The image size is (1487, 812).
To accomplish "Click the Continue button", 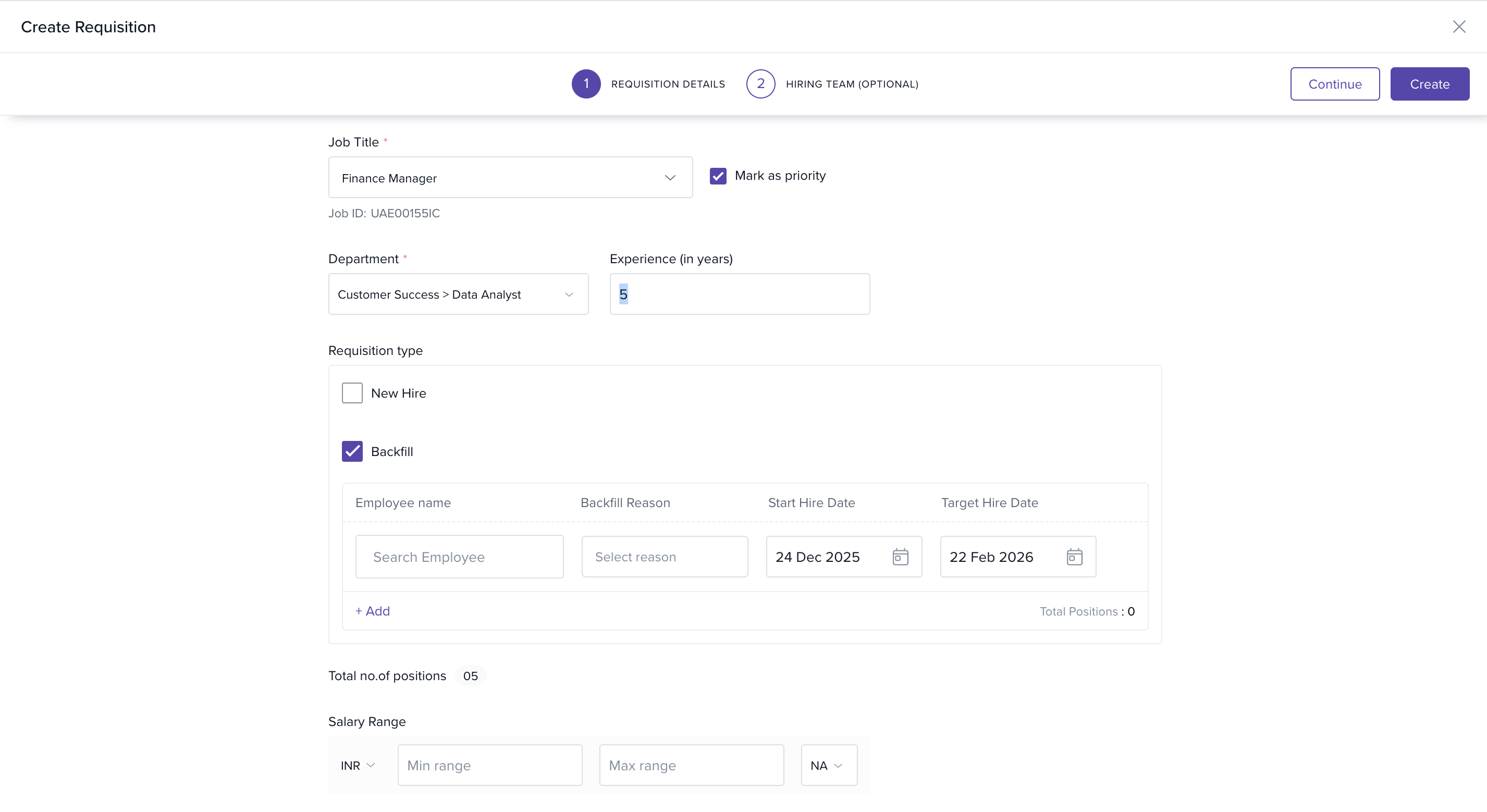I will pos(1334,84).
